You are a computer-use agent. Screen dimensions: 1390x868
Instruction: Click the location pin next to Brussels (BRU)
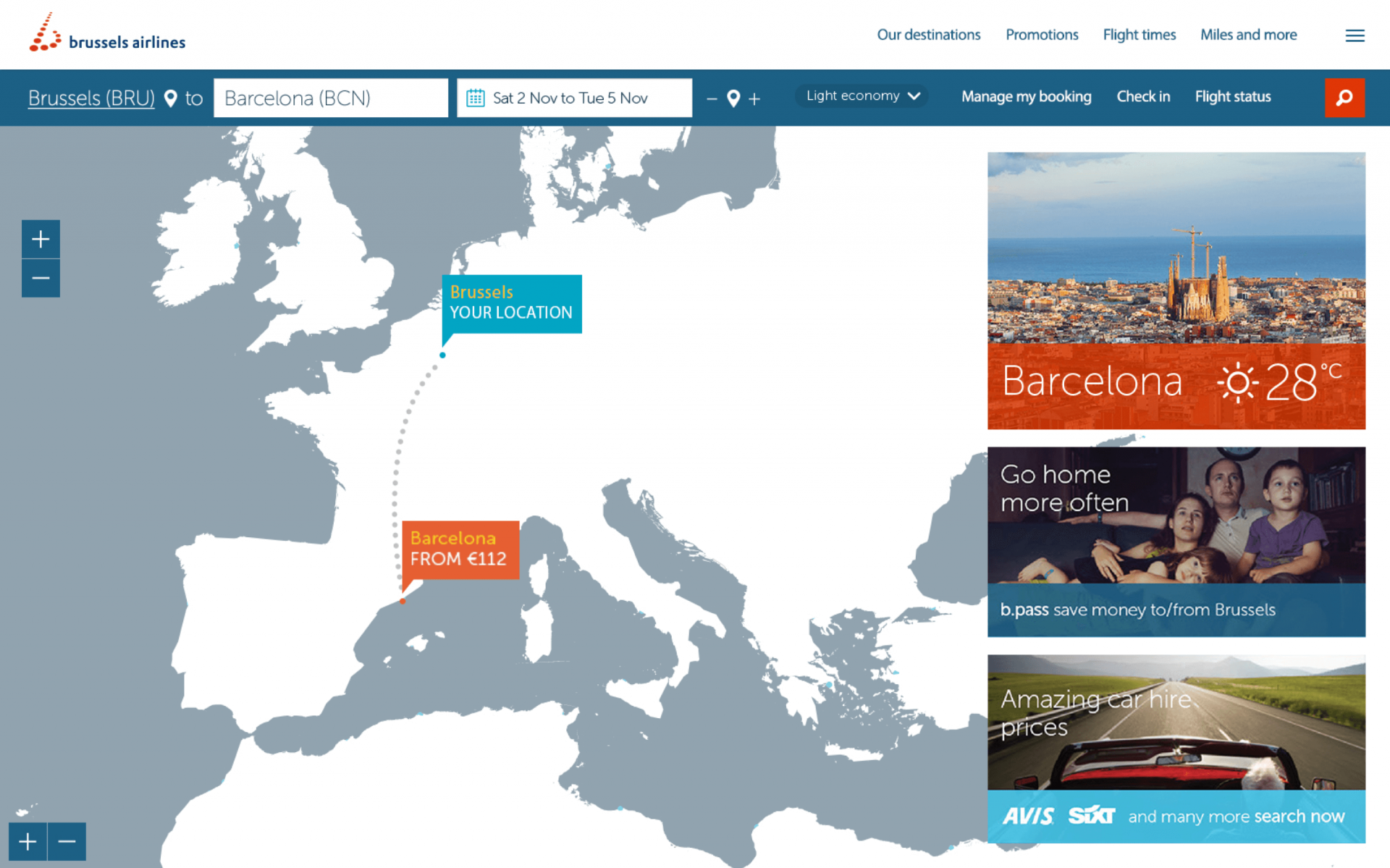[171, 98]
